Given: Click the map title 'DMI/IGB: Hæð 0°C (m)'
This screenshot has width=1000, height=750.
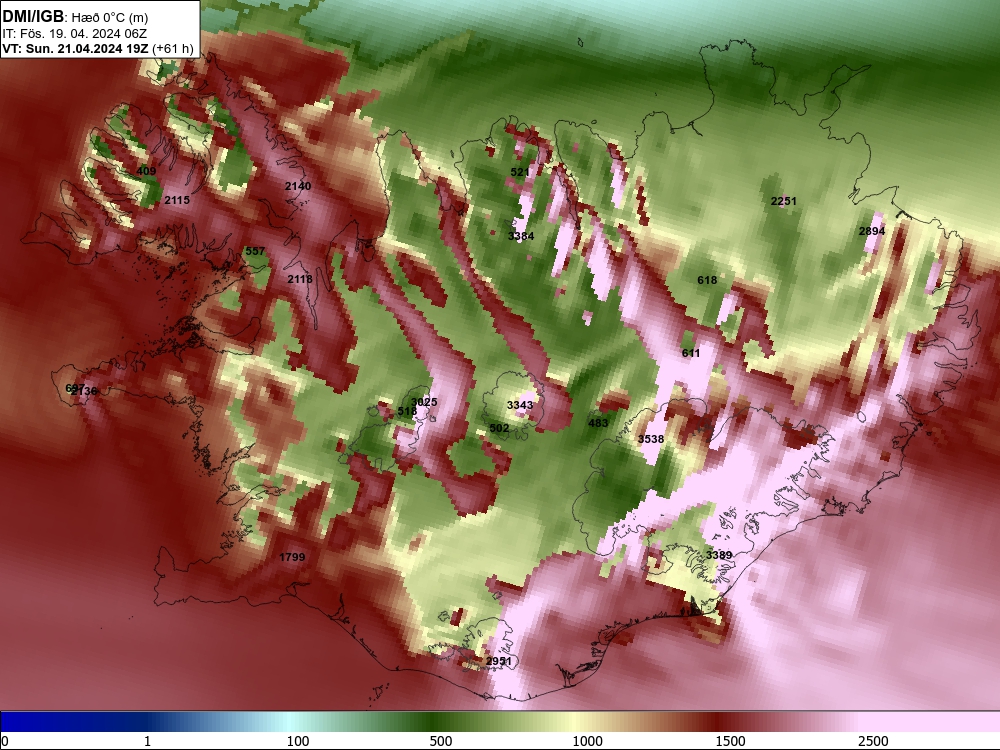Looking at the screenshot, I should pyautogui.click(x=75, y=17).
